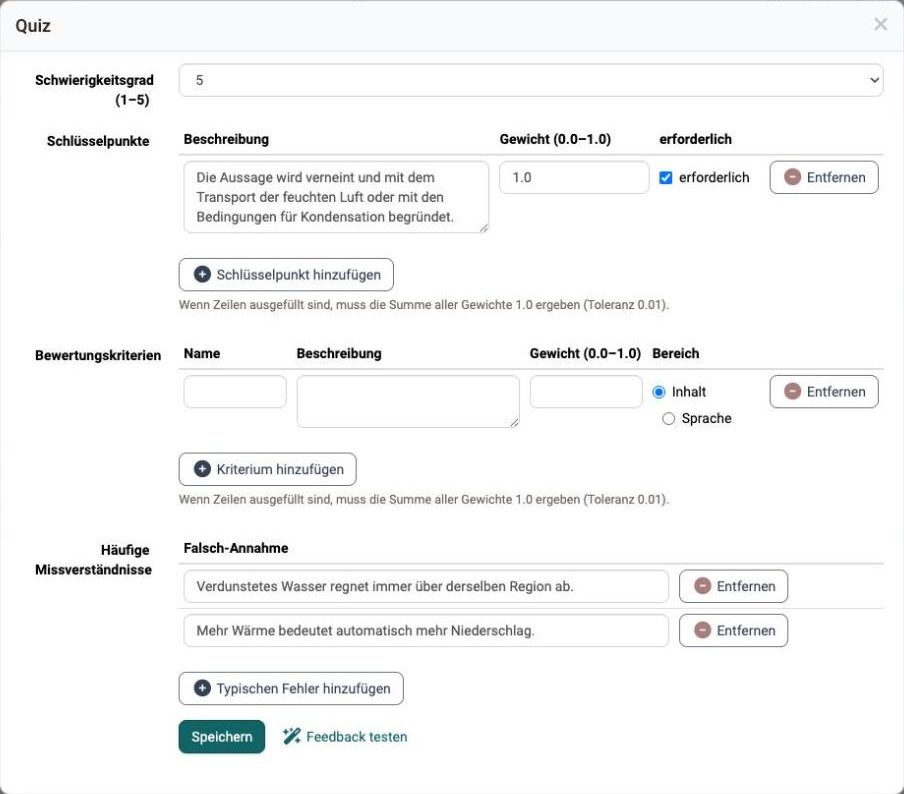Edit the 'Mehr Wärme bedeutet' misconception field
The width and height of the screenshot is (904, 794).
(426, 631)
